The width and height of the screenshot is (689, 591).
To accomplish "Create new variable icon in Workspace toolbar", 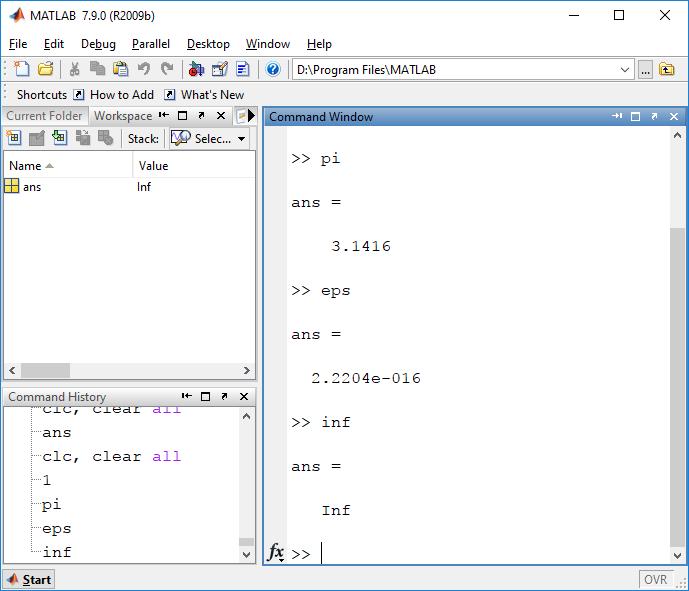I will (14, 138).
